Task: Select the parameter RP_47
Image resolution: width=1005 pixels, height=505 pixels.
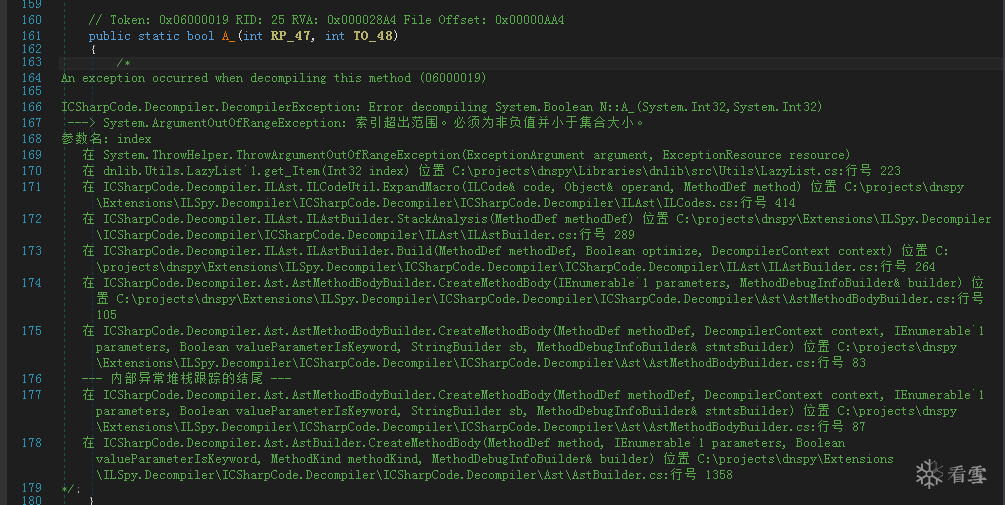Action: 292,36
